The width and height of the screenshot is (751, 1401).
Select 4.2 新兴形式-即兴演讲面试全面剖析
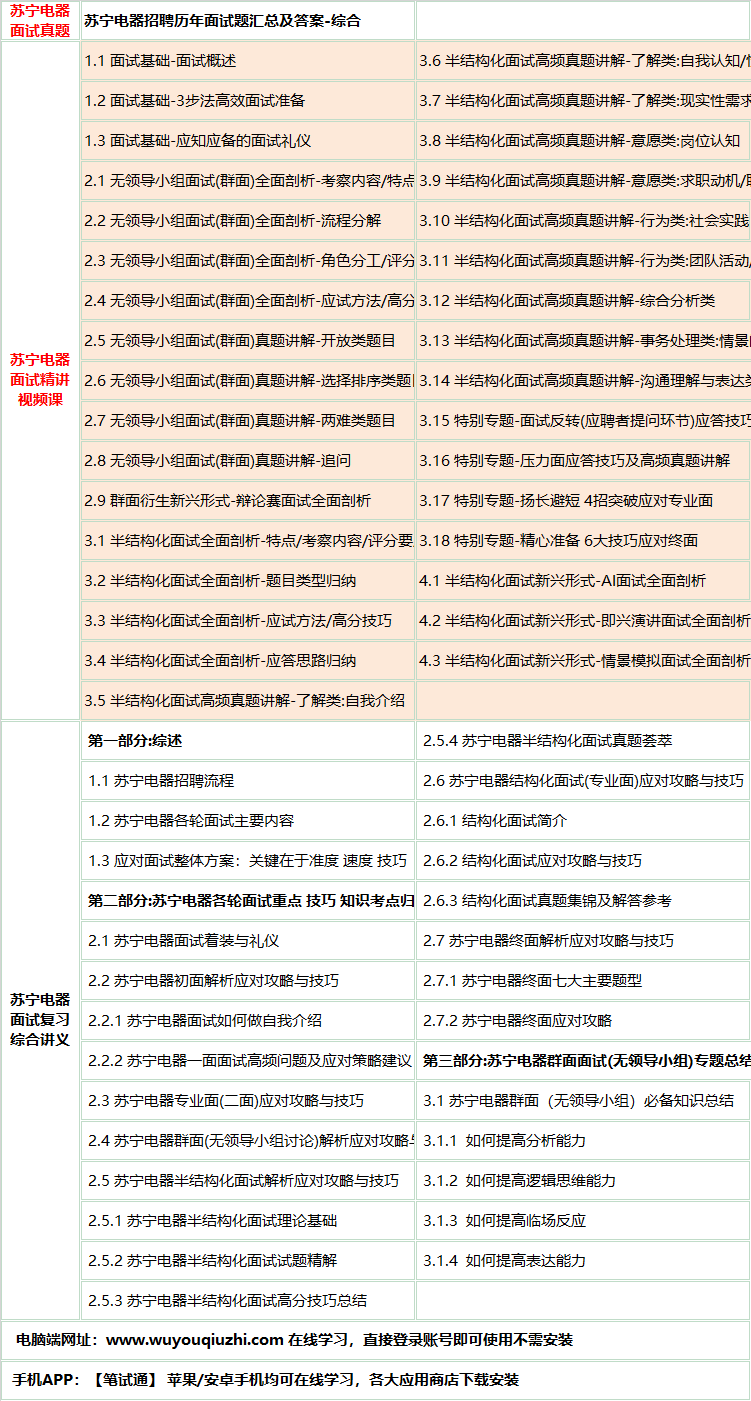tap(583, 620)
